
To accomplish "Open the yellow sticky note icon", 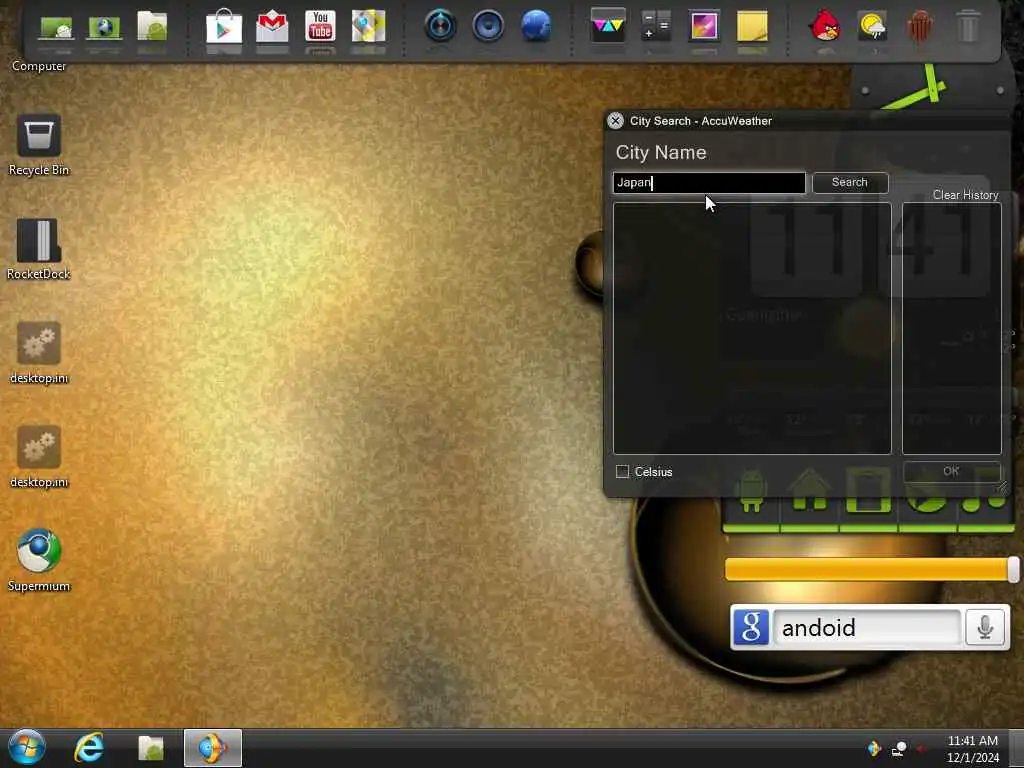I will click(x=752, y=26).
